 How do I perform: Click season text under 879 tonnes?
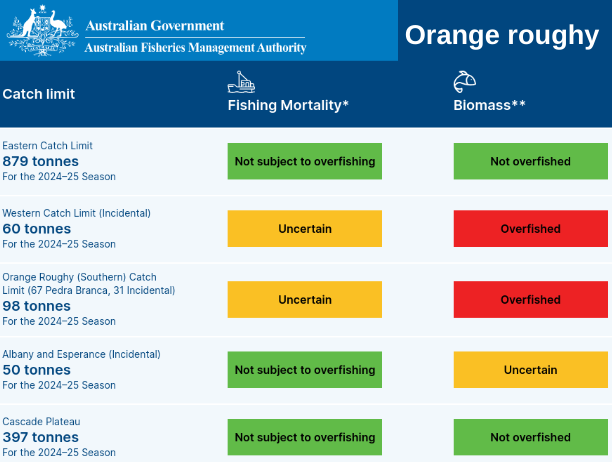pos(59,176)
